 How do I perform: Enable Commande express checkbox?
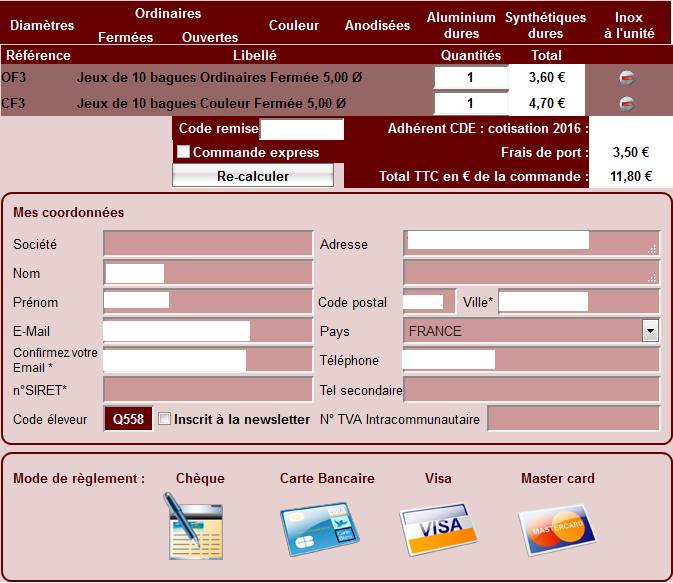[183, 152]
